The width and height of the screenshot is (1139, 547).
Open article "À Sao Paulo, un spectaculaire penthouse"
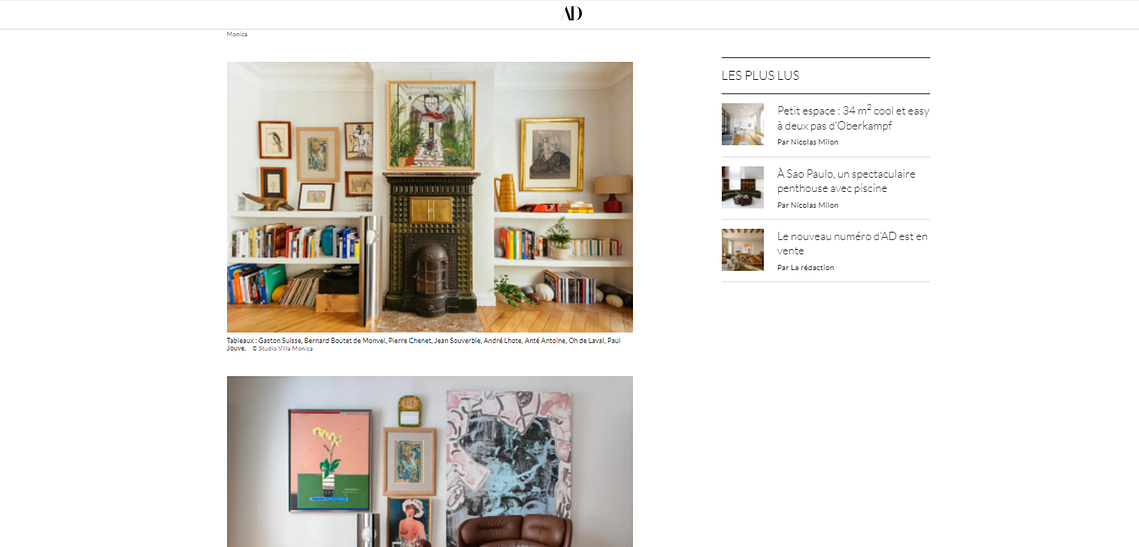[x=846, y=181]
